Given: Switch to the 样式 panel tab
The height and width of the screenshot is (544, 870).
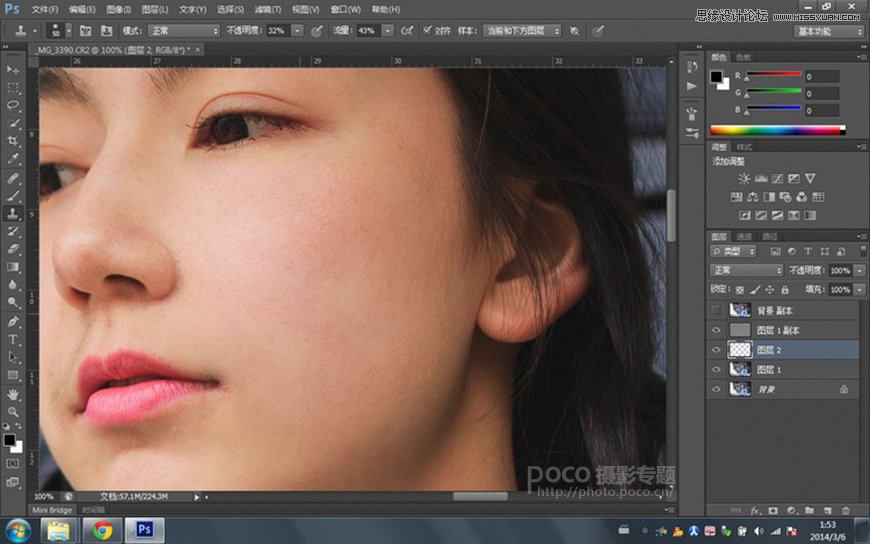Looking at the screenshot, I should (743, 147).
